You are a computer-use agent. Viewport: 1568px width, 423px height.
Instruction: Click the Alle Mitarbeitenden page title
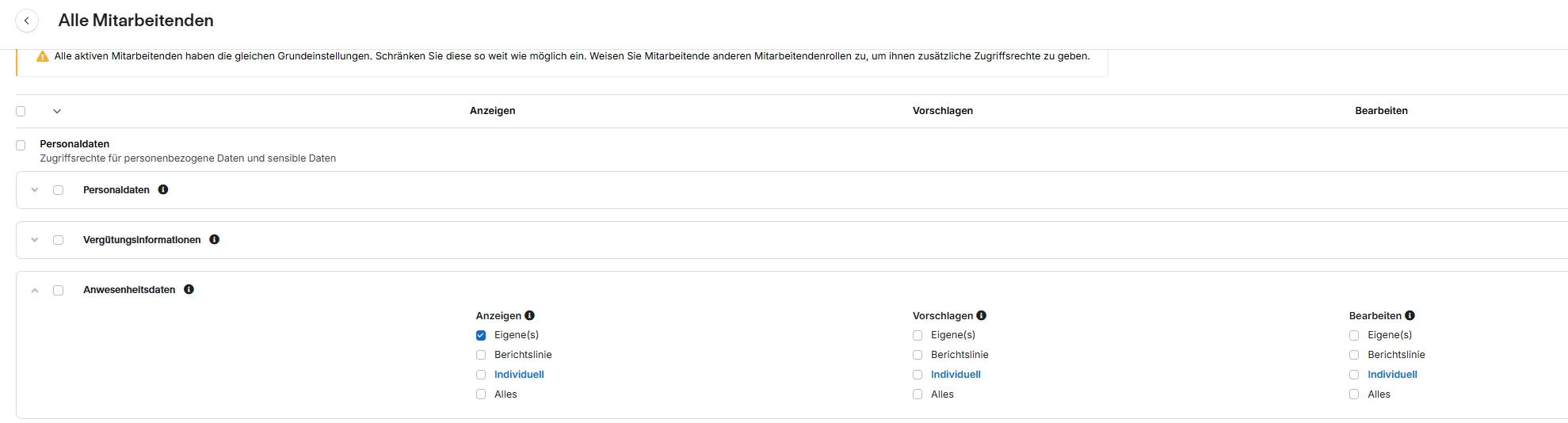coord(136,21)
